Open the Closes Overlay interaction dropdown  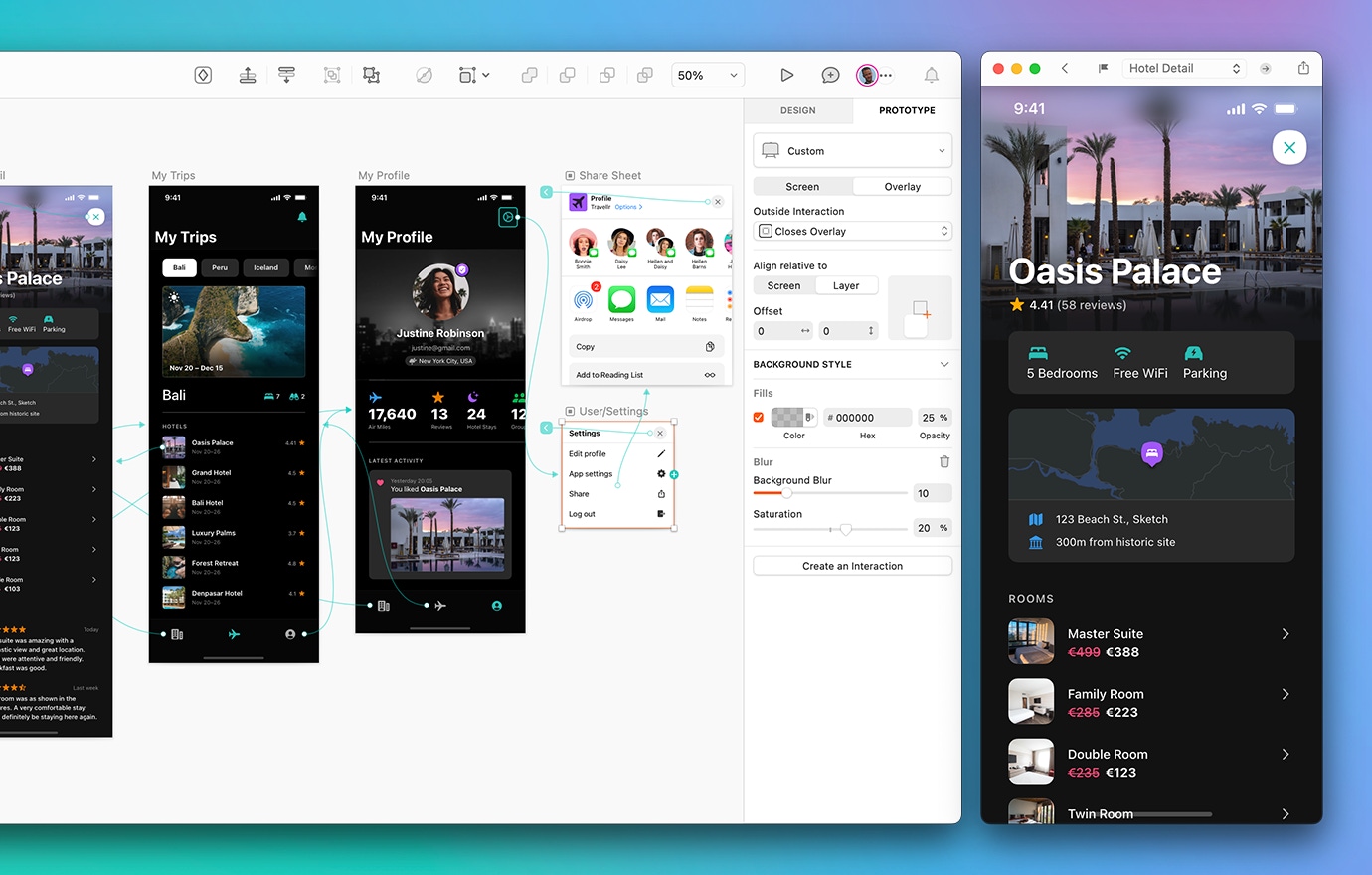[852, 231]
